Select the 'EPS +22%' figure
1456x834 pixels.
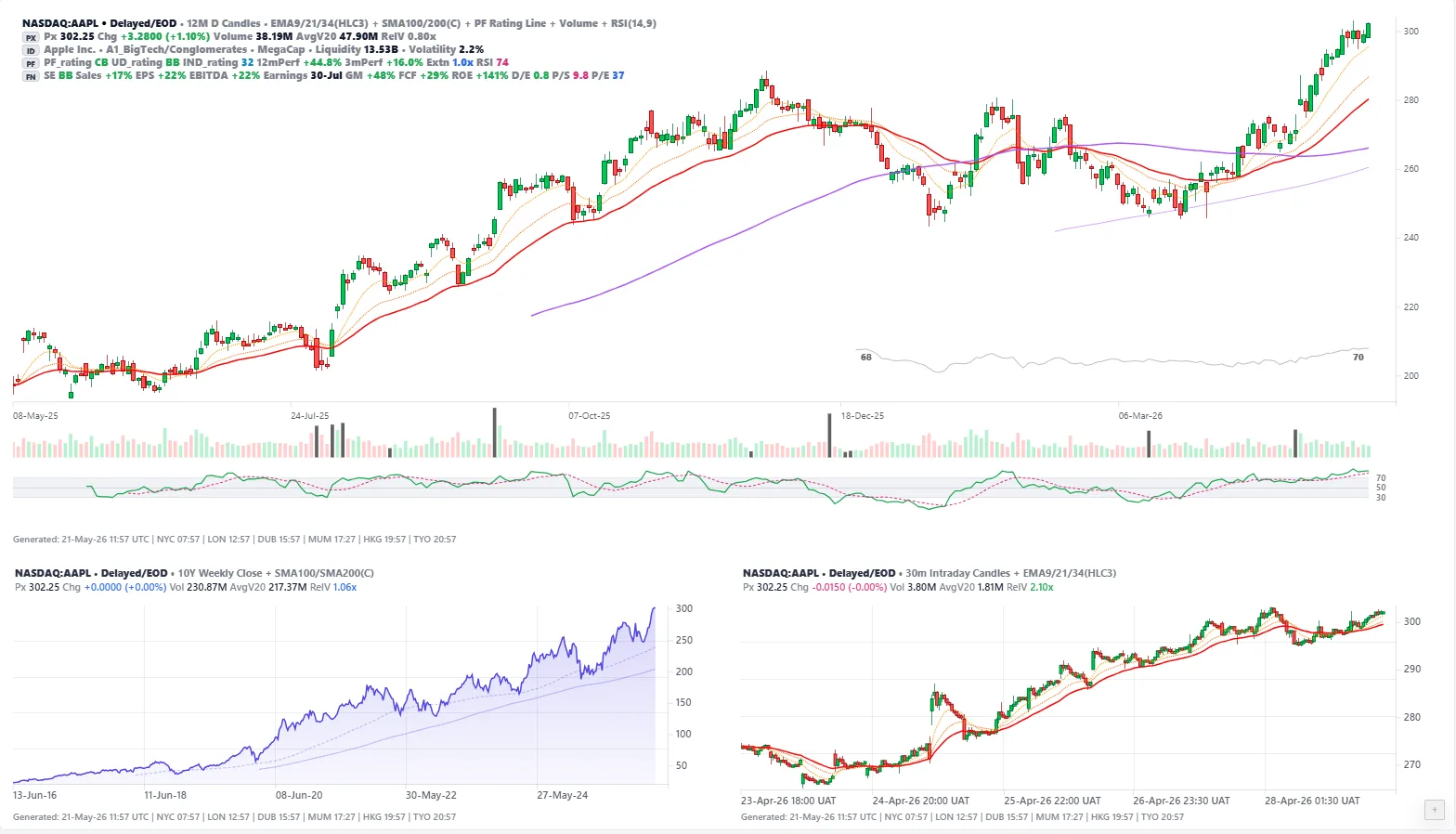point(161,75)
